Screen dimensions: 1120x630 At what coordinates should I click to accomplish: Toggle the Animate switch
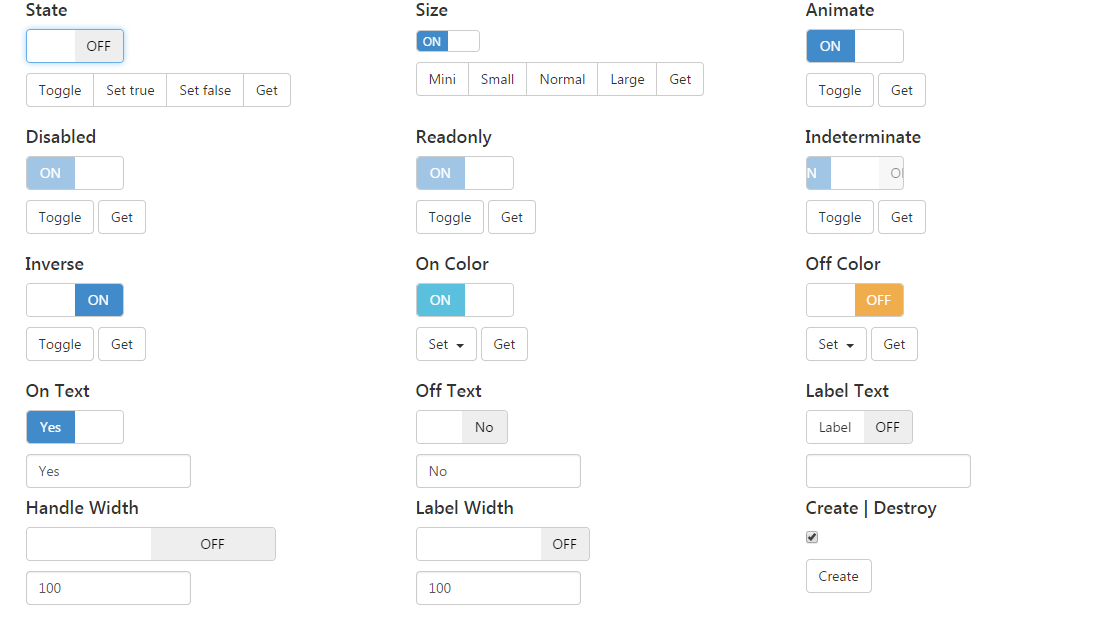(x=855, y=46)
